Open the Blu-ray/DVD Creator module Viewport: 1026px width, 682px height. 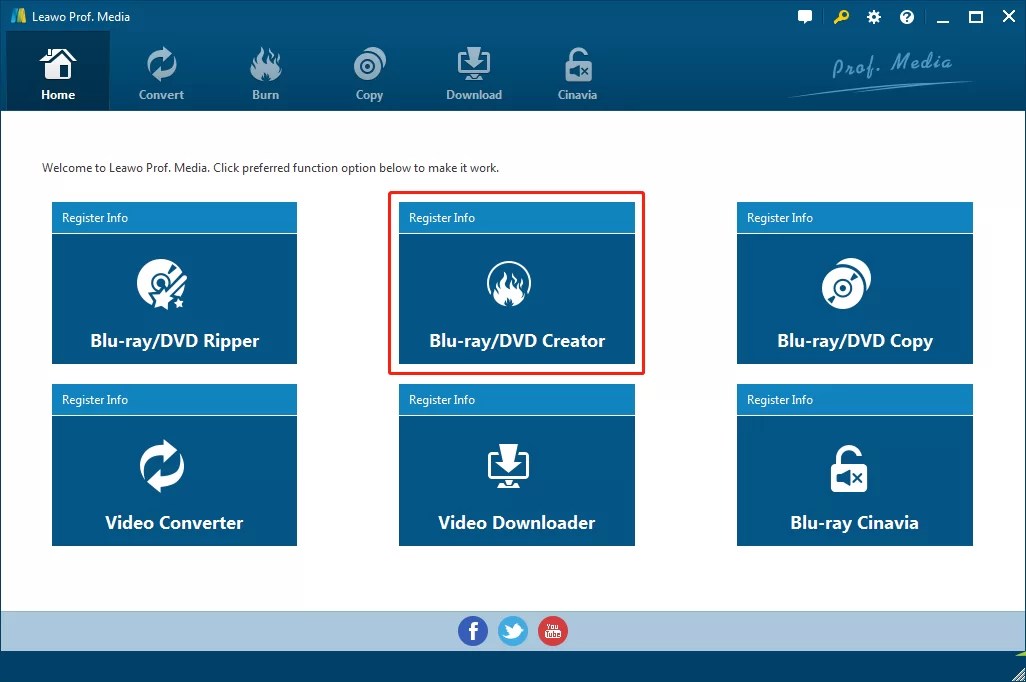[516, 300]
